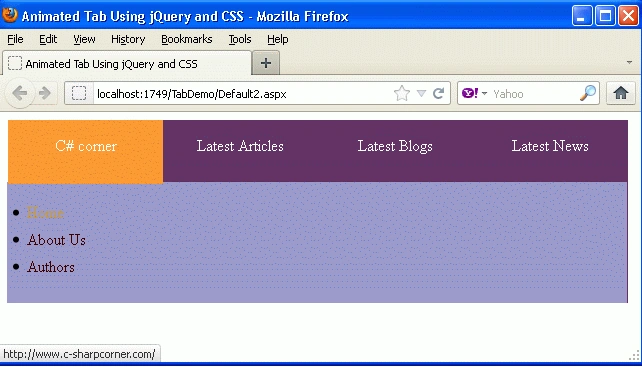The image size is (642, 367).
Task: Close the Firefox window
Action: pyautogui.click(x=628, y=16)
